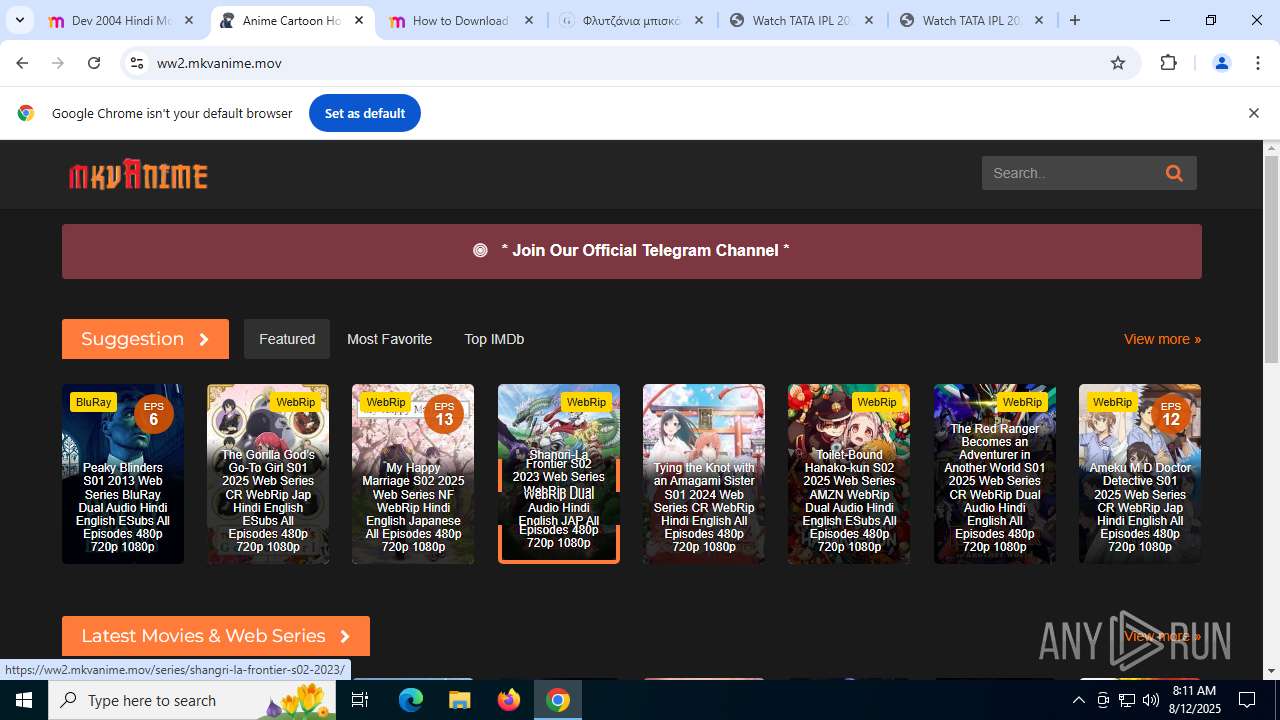Open Peaky Blinders S01 thumbnail
Viewport: 1280px width, 720px height.
click(x=123, y=474)
